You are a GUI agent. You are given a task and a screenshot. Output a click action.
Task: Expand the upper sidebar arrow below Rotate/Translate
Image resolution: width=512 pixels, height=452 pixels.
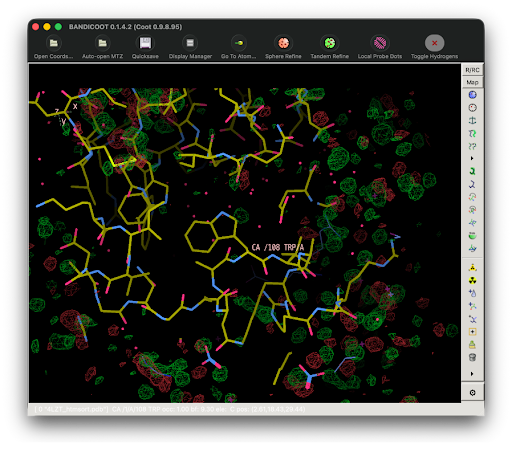point(472,158)
